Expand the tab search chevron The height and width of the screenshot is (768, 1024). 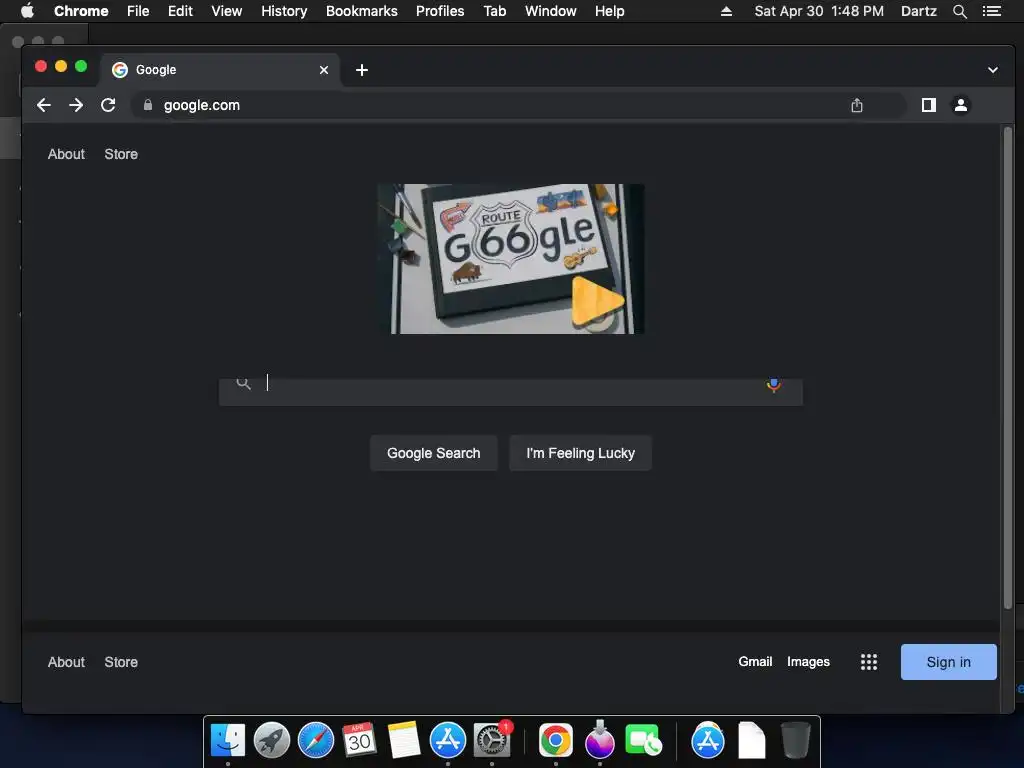click(993, 70)
